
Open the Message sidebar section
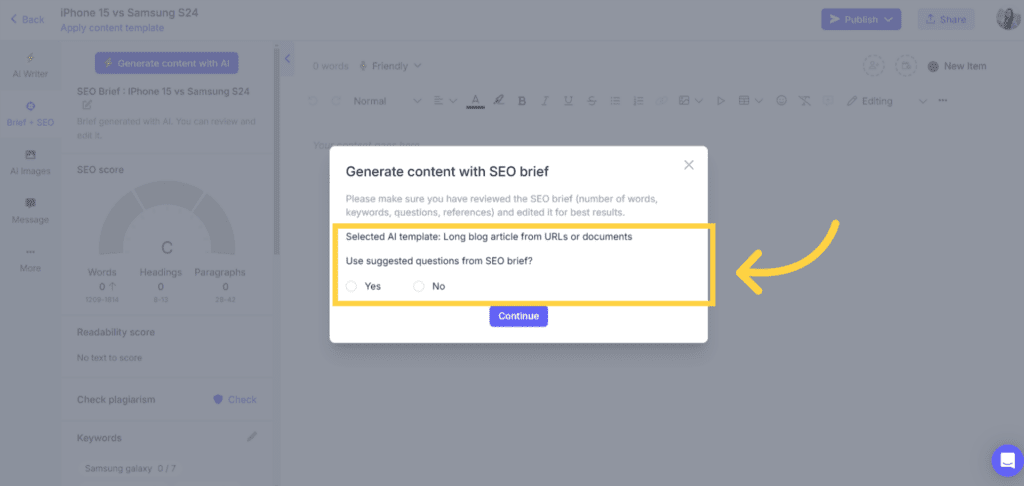tap(30, 211)
